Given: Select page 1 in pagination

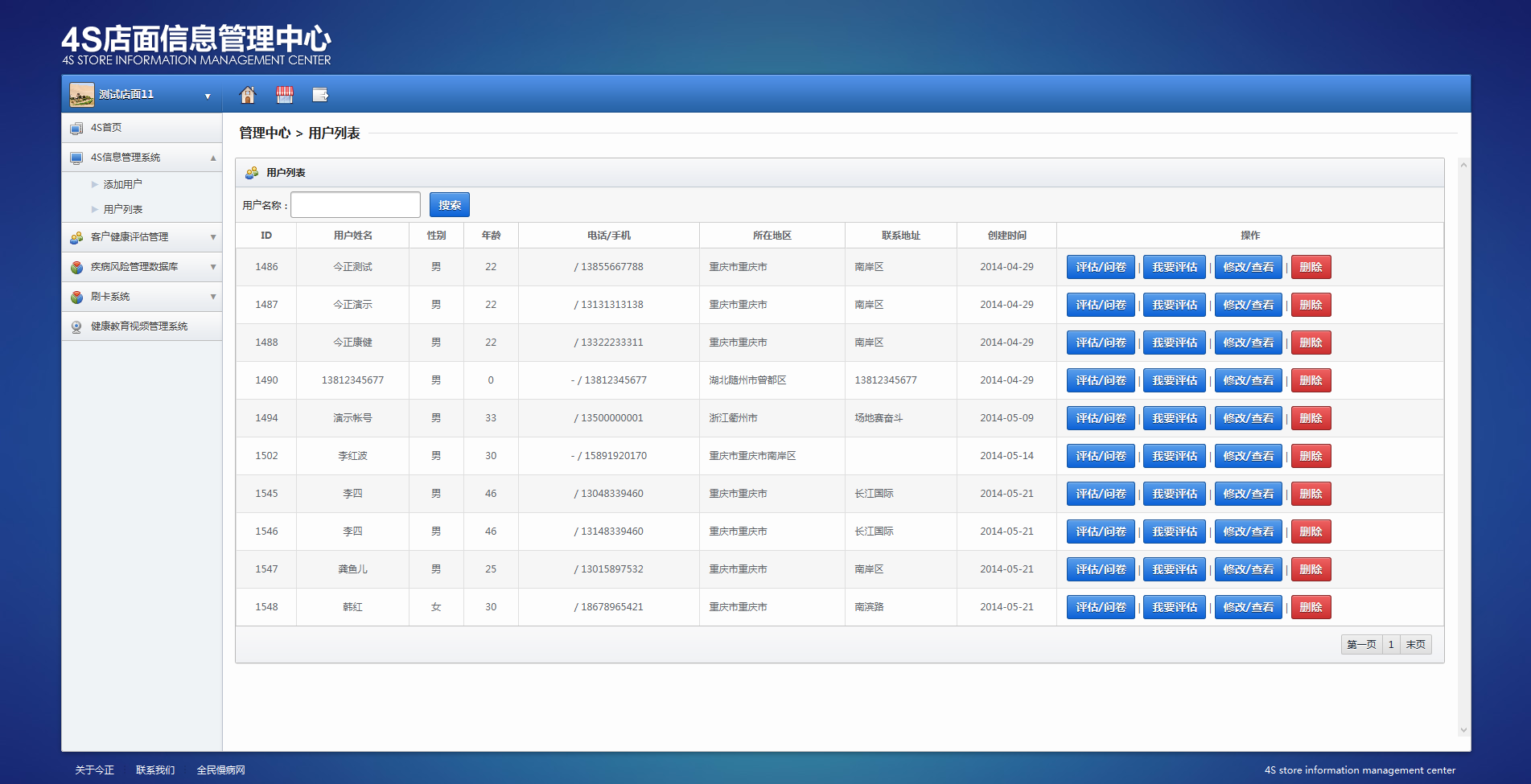Looking at the screenshot, I should [x=1391, y=645].
